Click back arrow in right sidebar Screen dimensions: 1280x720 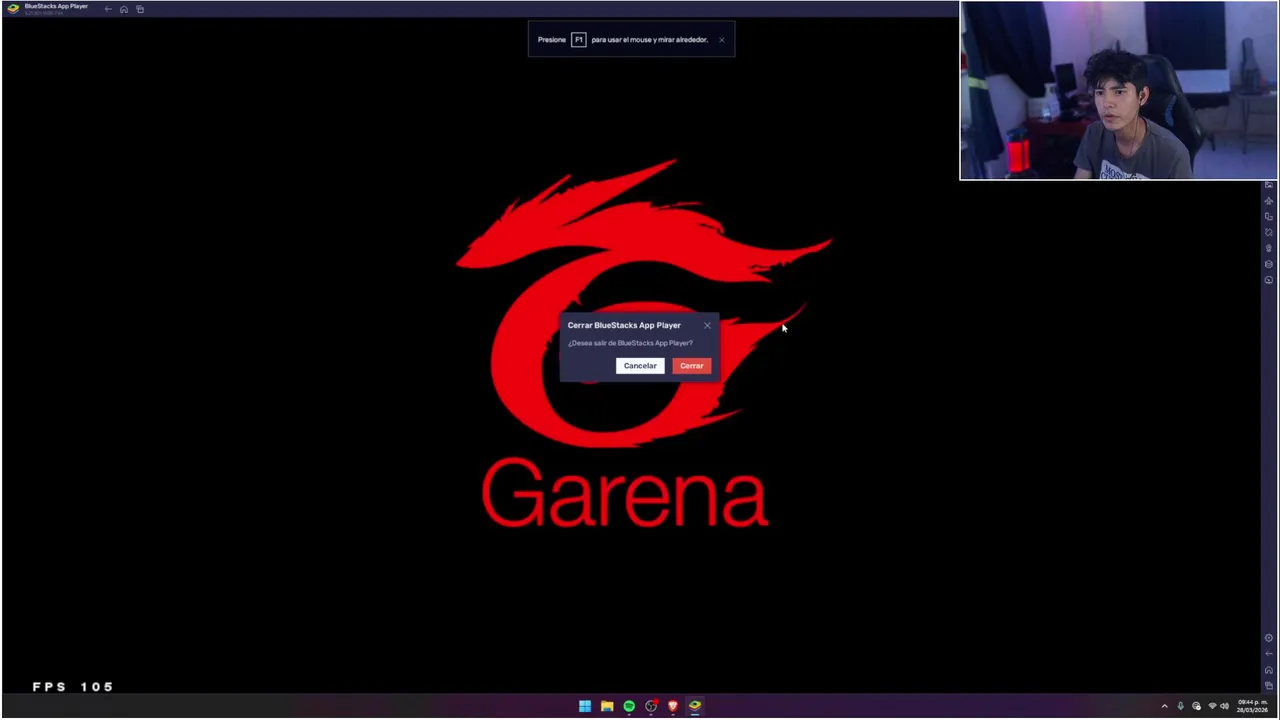coord(1269,654)
